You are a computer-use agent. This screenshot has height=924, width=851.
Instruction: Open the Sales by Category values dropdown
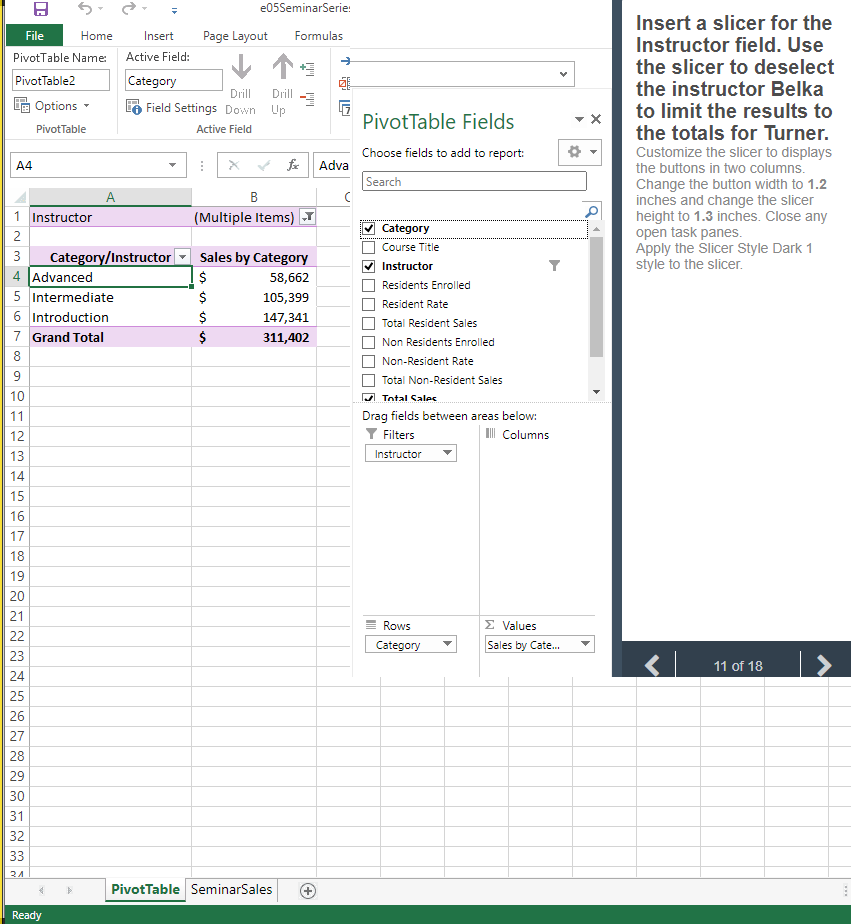coord(585,644)
